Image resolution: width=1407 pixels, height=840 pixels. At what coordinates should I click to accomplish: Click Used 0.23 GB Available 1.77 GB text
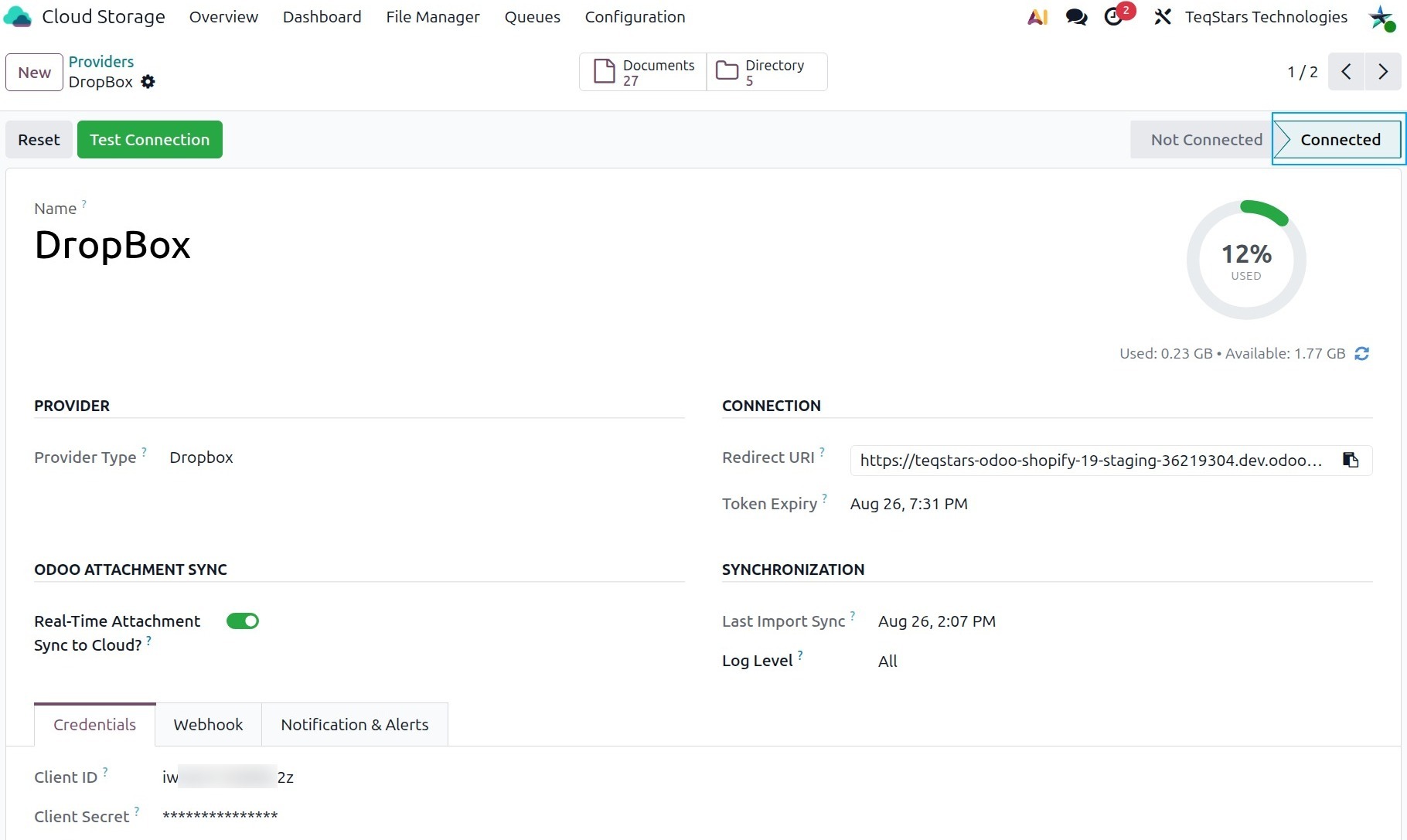1232,353
